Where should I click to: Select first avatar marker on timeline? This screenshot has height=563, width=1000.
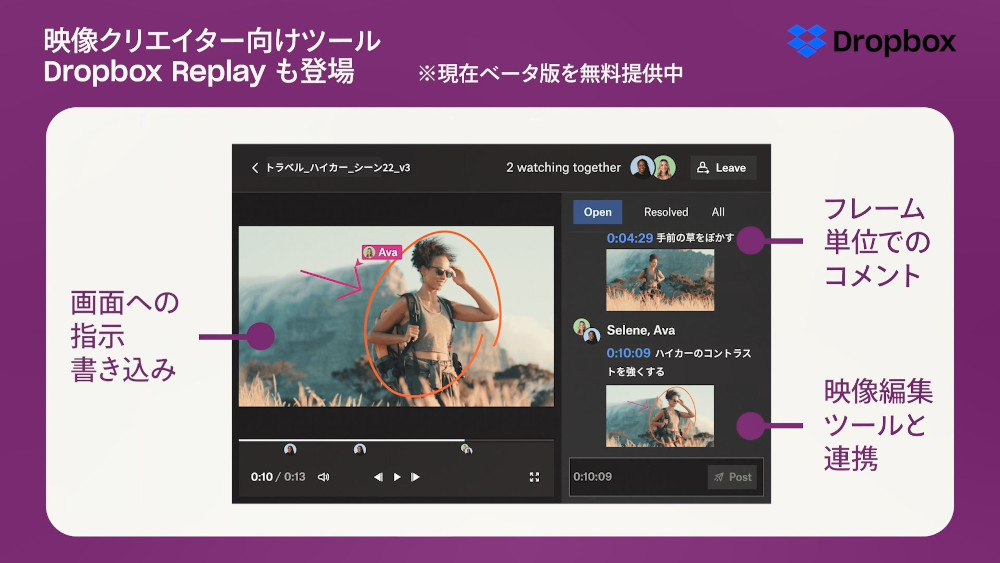coord(290,450)
